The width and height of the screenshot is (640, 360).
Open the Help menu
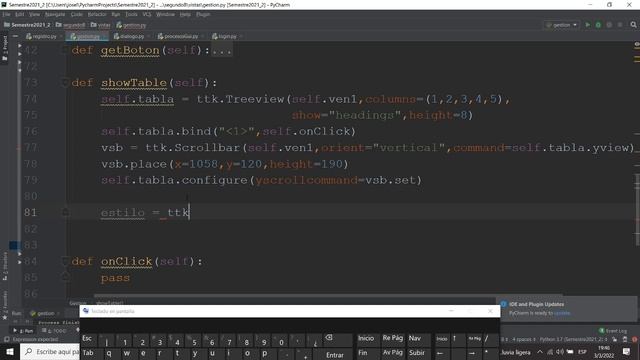(185, 14)
